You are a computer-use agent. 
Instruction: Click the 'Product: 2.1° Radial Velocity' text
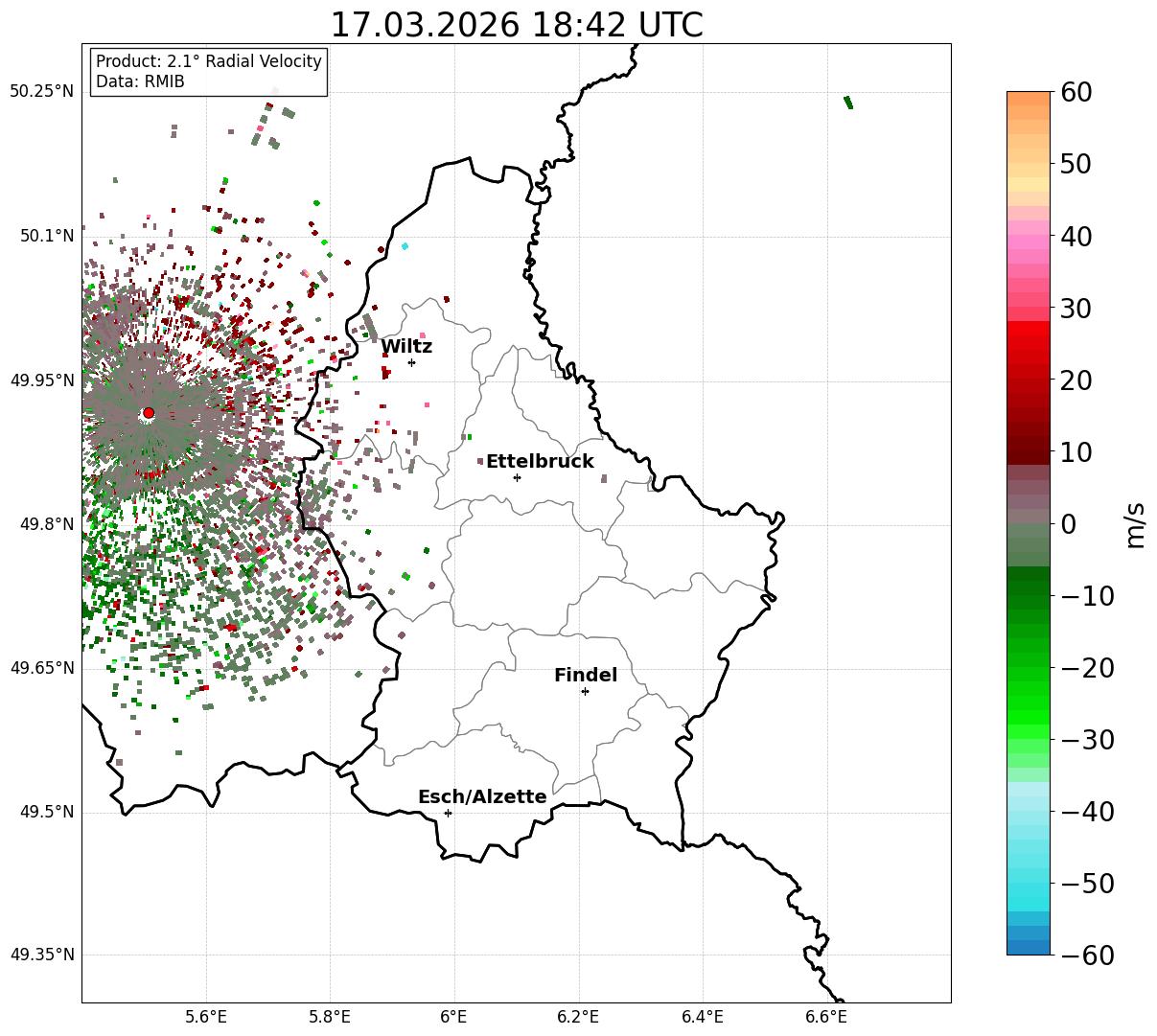point(209,61)
